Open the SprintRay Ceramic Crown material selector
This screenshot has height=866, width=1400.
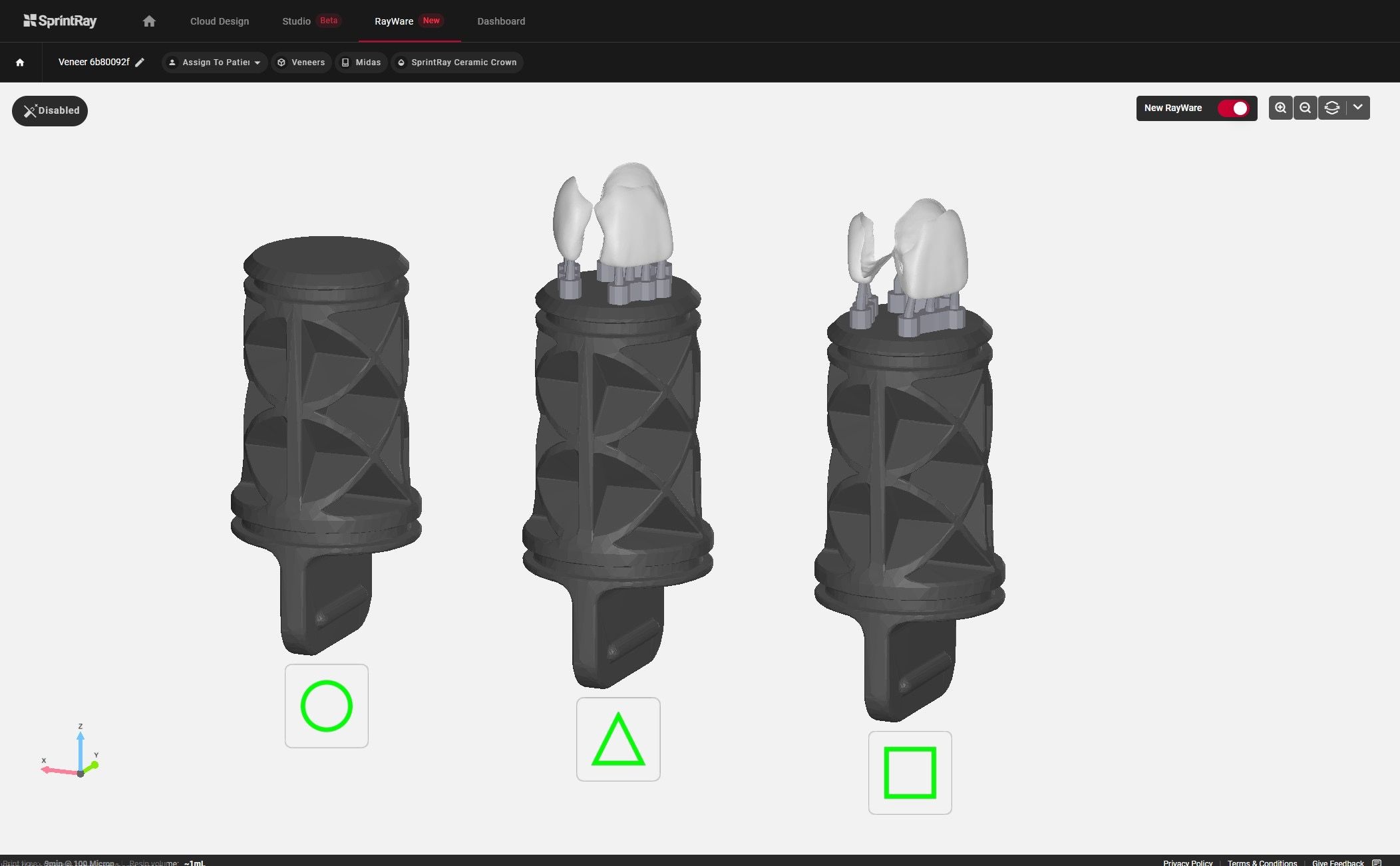(457, 63)
